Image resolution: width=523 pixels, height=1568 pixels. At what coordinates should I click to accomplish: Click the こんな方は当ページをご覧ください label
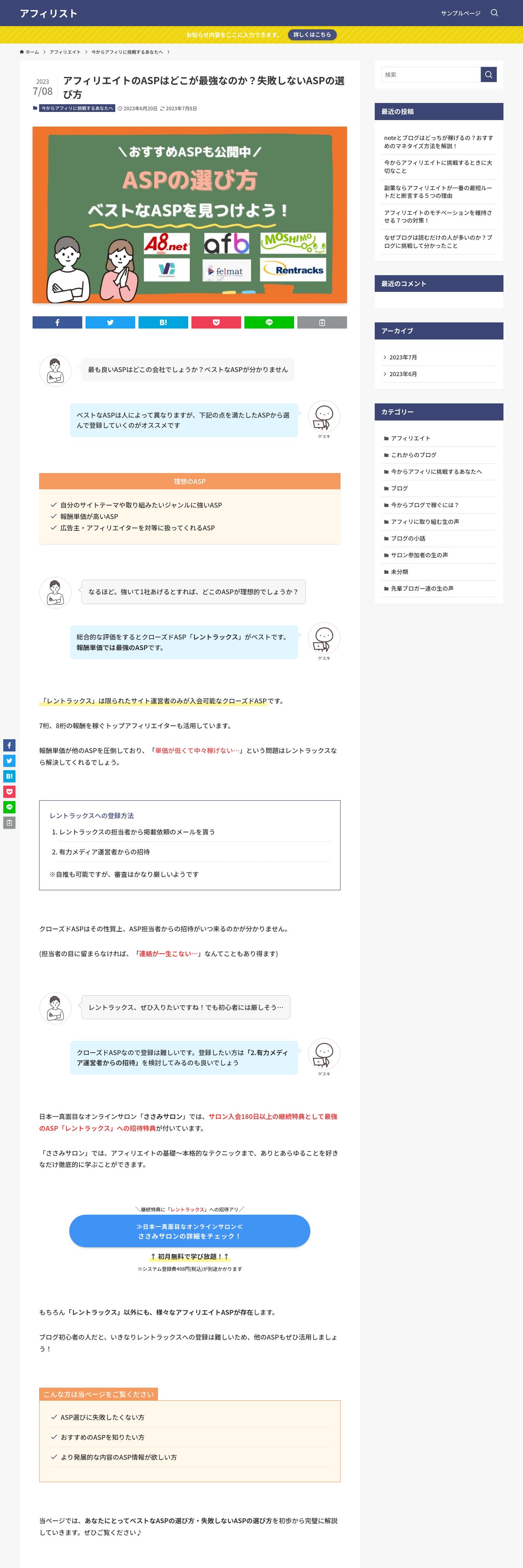tap(99, 1394)
